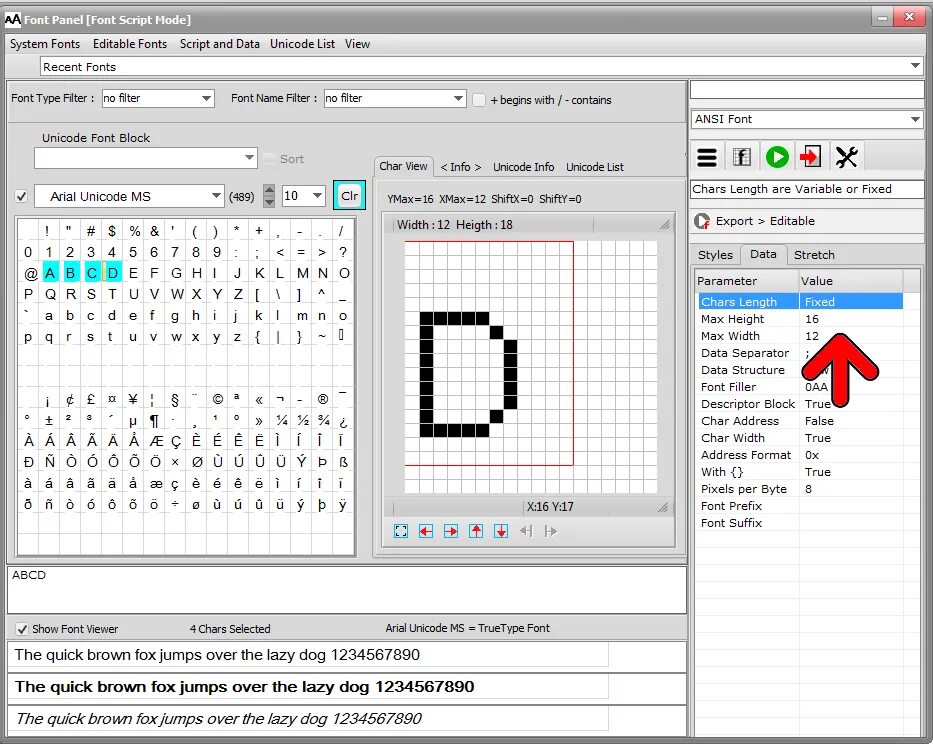The image size is (933, 744).
Task: Open the Editable Fonts menu
Action: pos(130,44)
